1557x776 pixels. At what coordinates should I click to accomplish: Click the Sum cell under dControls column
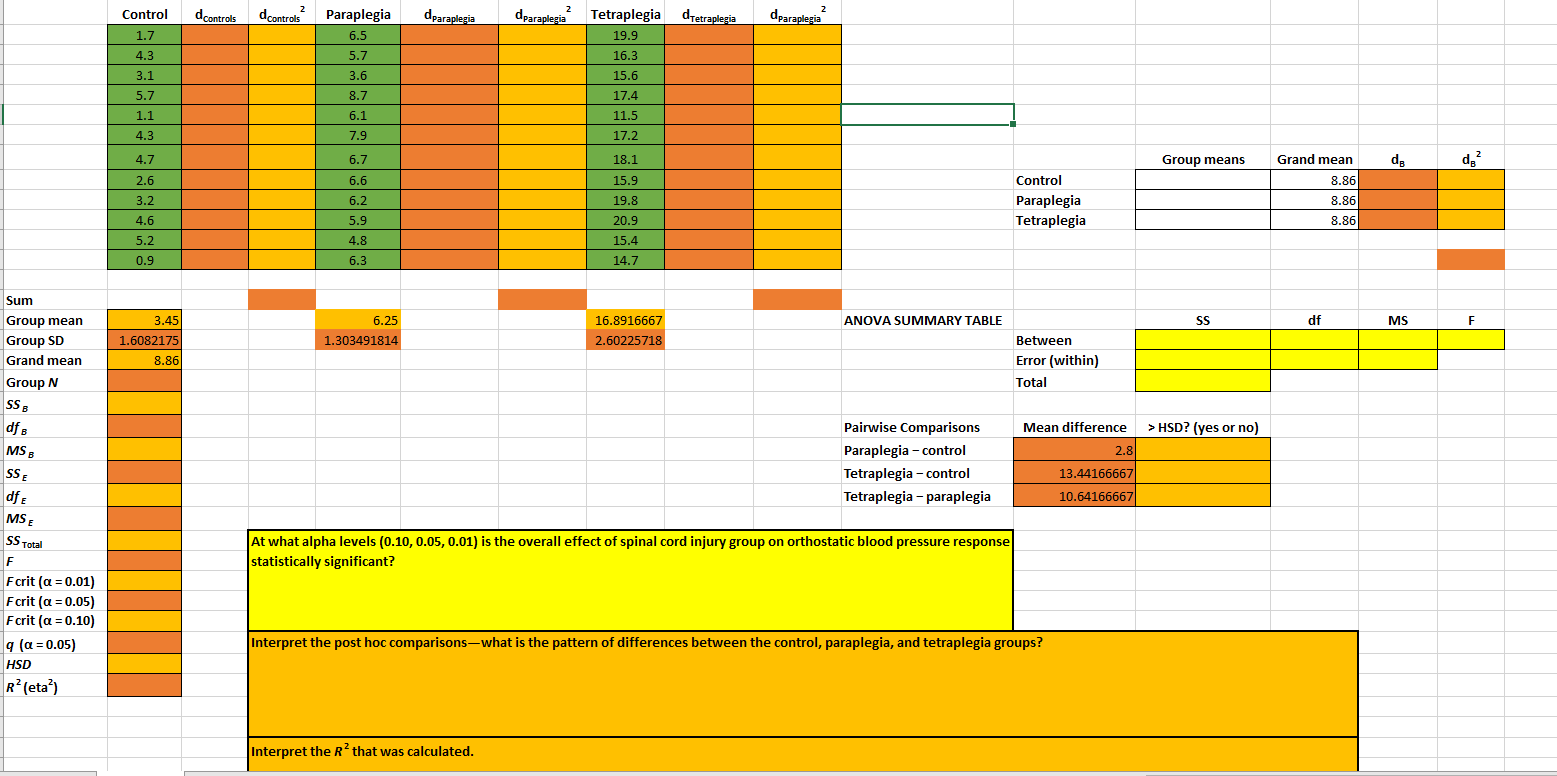pyautogui.click(x=282, y=299)
